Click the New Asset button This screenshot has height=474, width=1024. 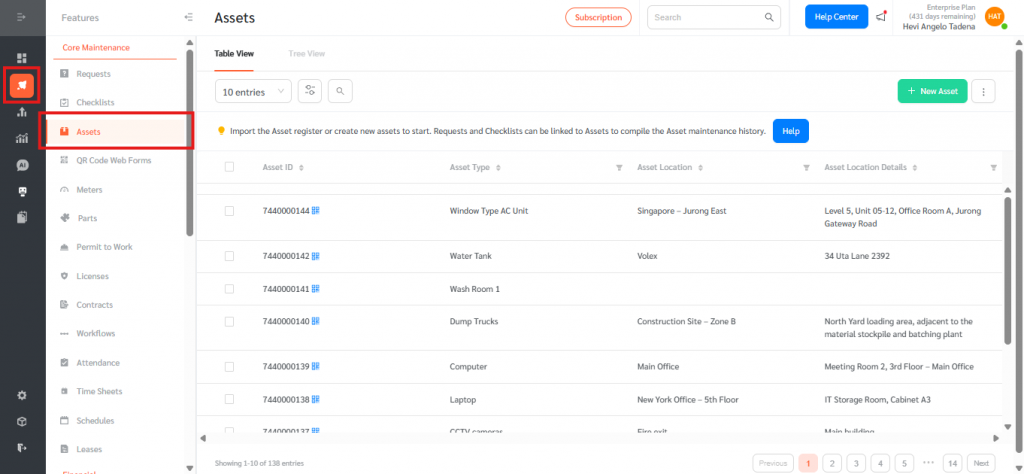tap(932, 91)
